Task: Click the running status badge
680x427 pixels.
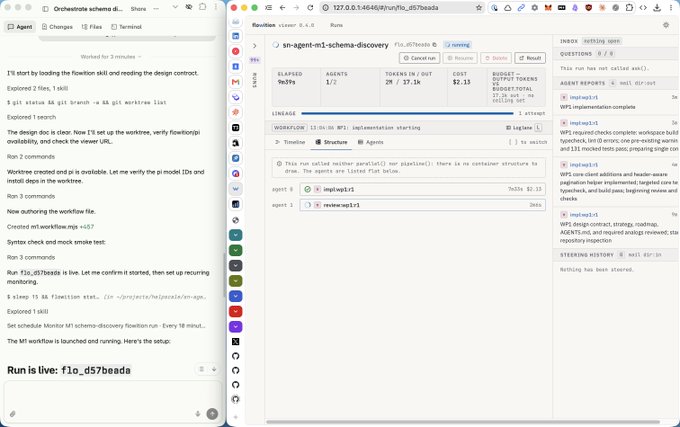Action: coord(458,45)
